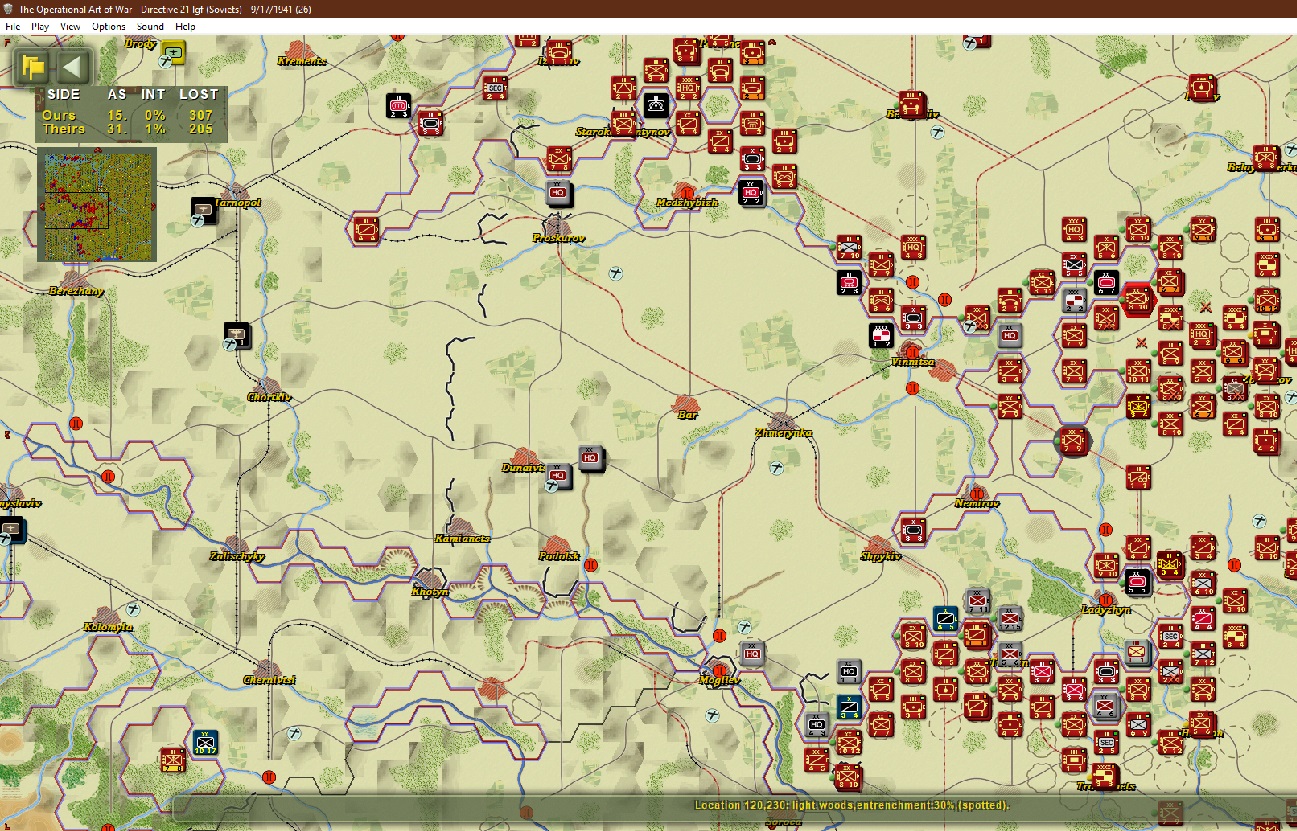Select the red counter on hex west of Proskurov
1297x831 pixels.
coord(365,229)
